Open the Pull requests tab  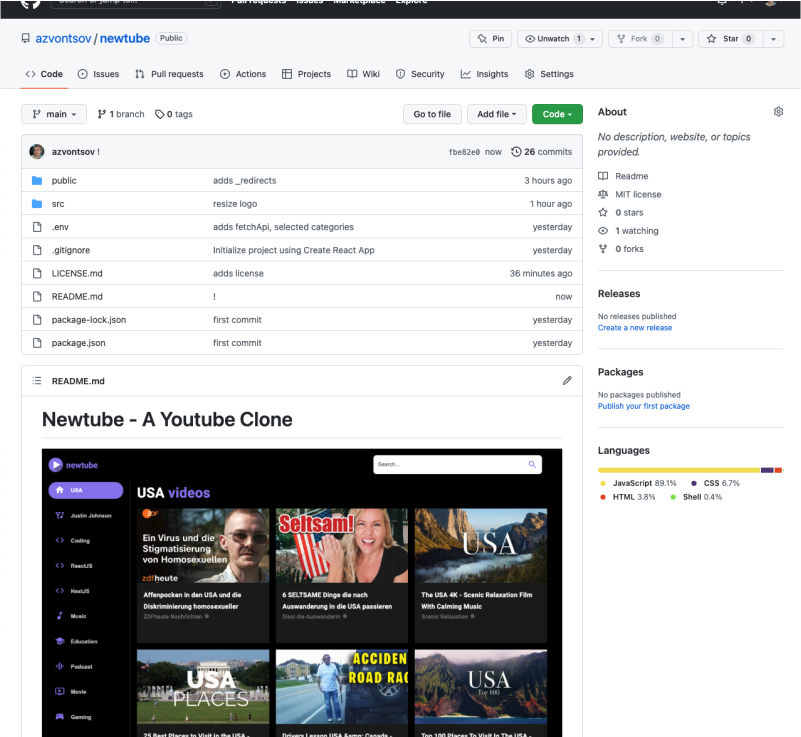pyautogui.click(x=169, y=74)
